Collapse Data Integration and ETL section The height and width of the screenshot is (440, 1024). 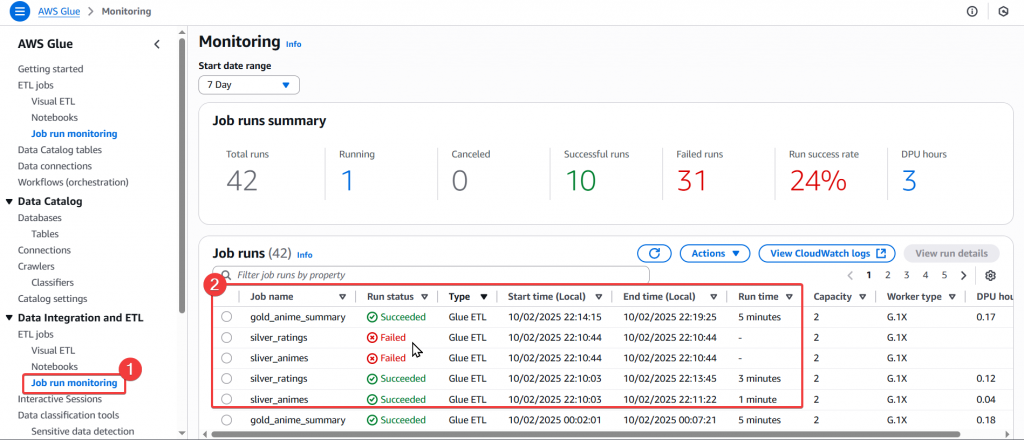(x=9, y=318)
